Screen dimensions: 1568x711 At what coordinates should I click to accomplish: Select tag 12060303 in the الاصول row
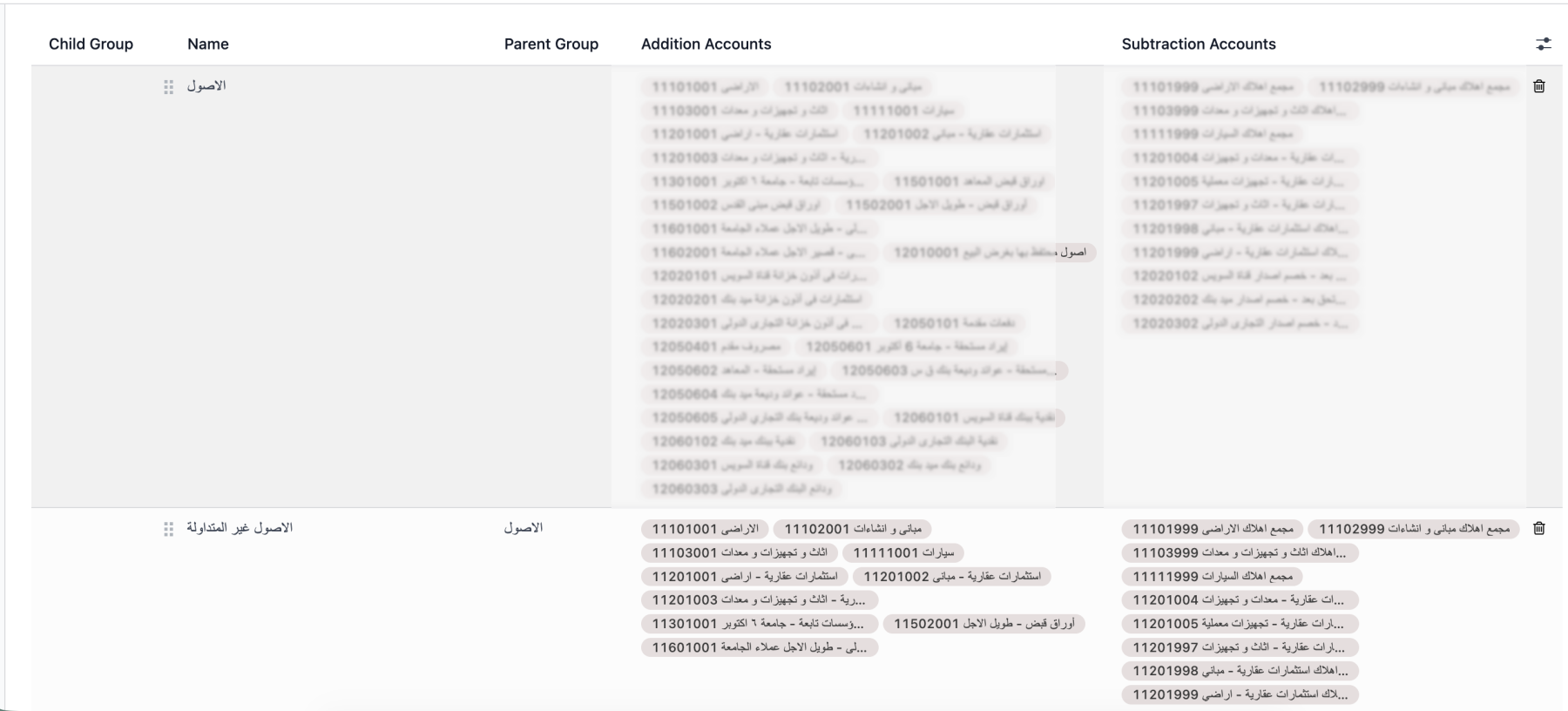point(741,489)
